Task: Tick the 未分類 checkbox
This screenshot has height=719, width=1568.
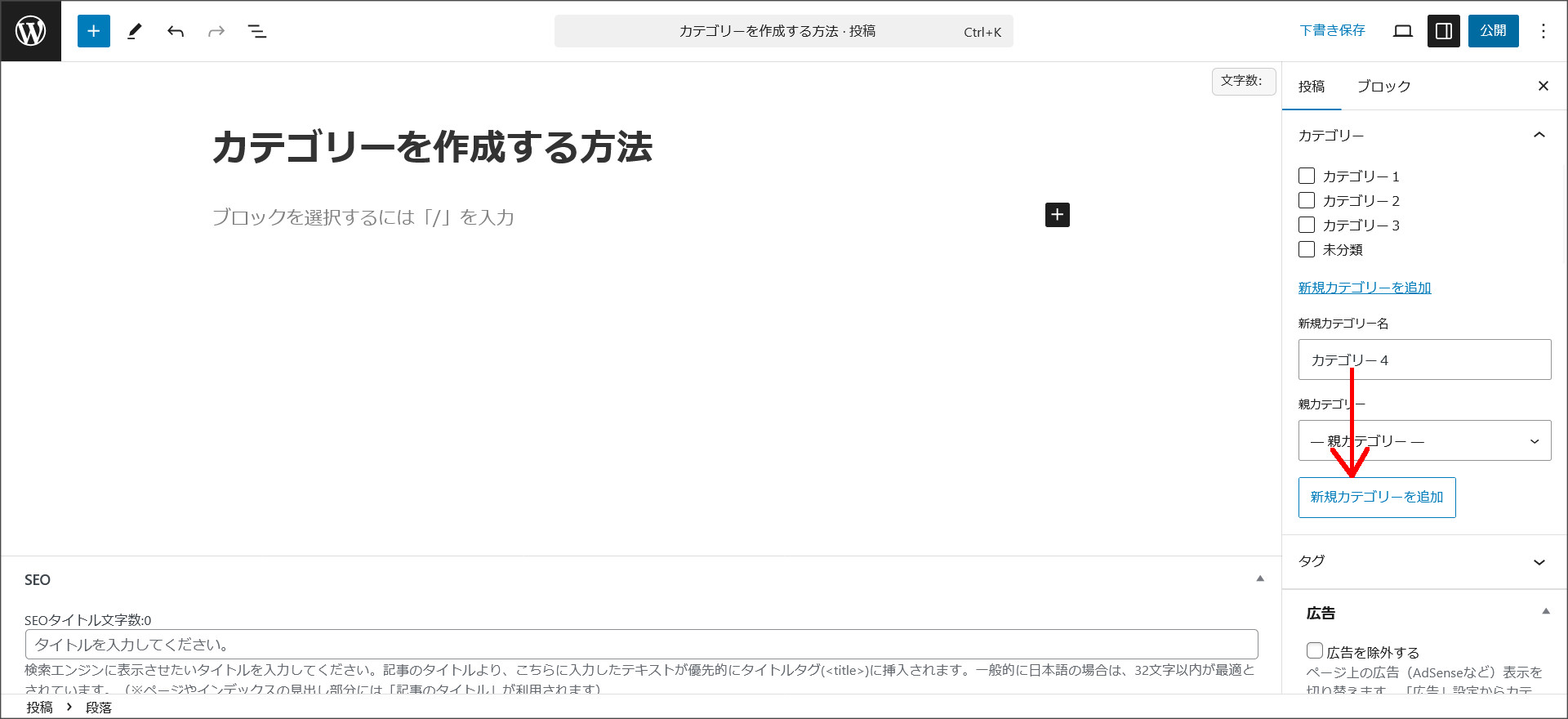Action: (x=1307, y=249)
